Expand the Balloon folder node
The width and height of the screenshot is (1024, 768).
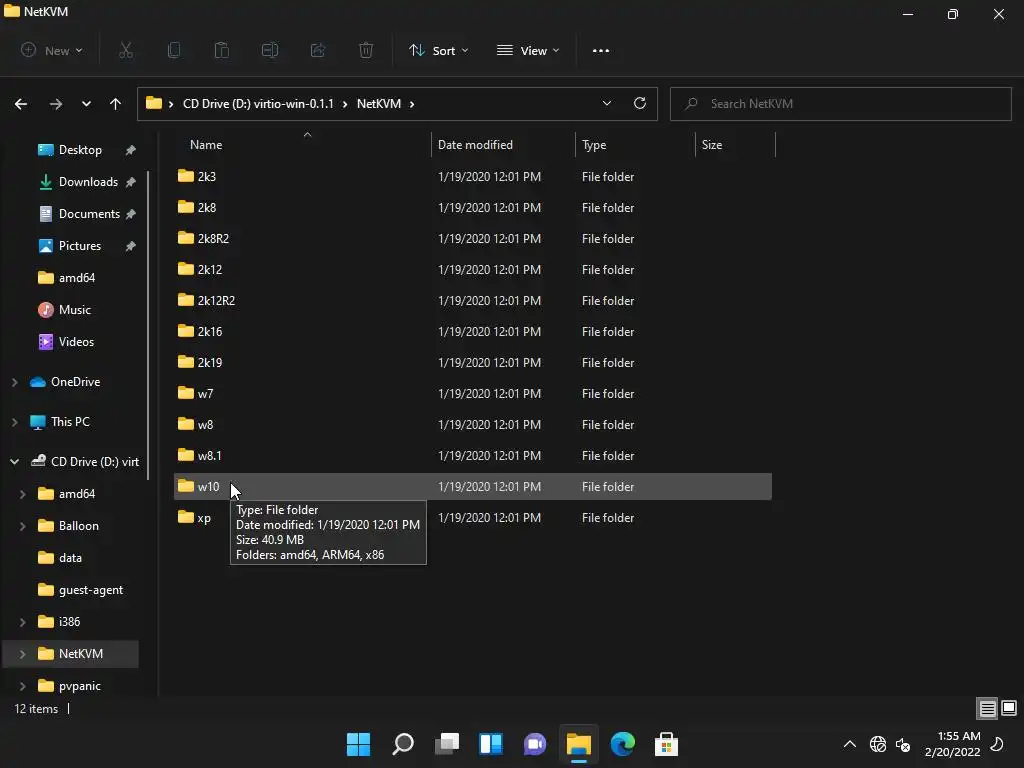pos(22,526)
